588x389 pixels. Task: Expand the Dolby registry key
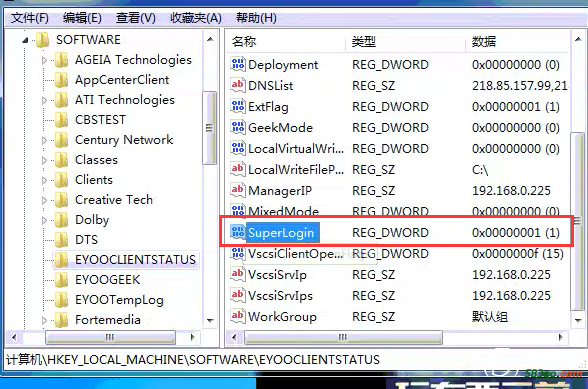point(44,220)
